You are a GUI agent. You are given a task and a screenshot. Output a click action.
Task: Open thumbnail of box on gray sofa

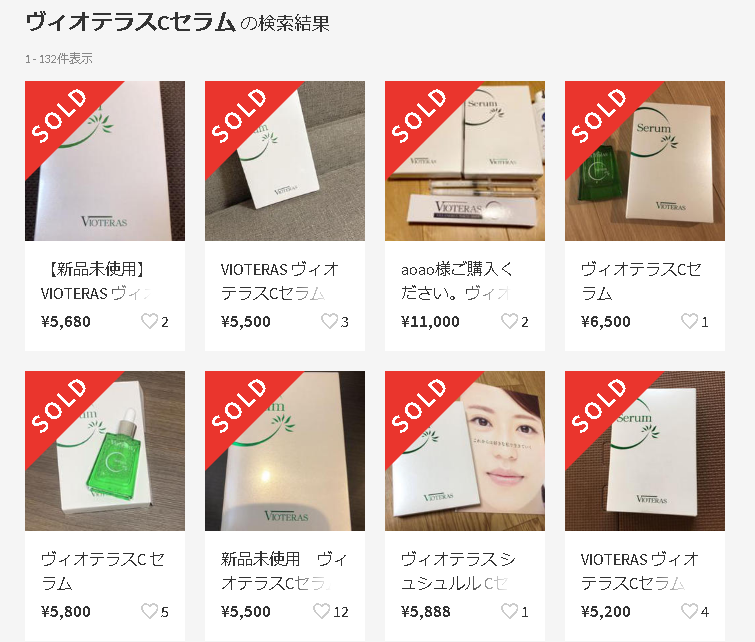pyautogui.click(x=285, y=161)
